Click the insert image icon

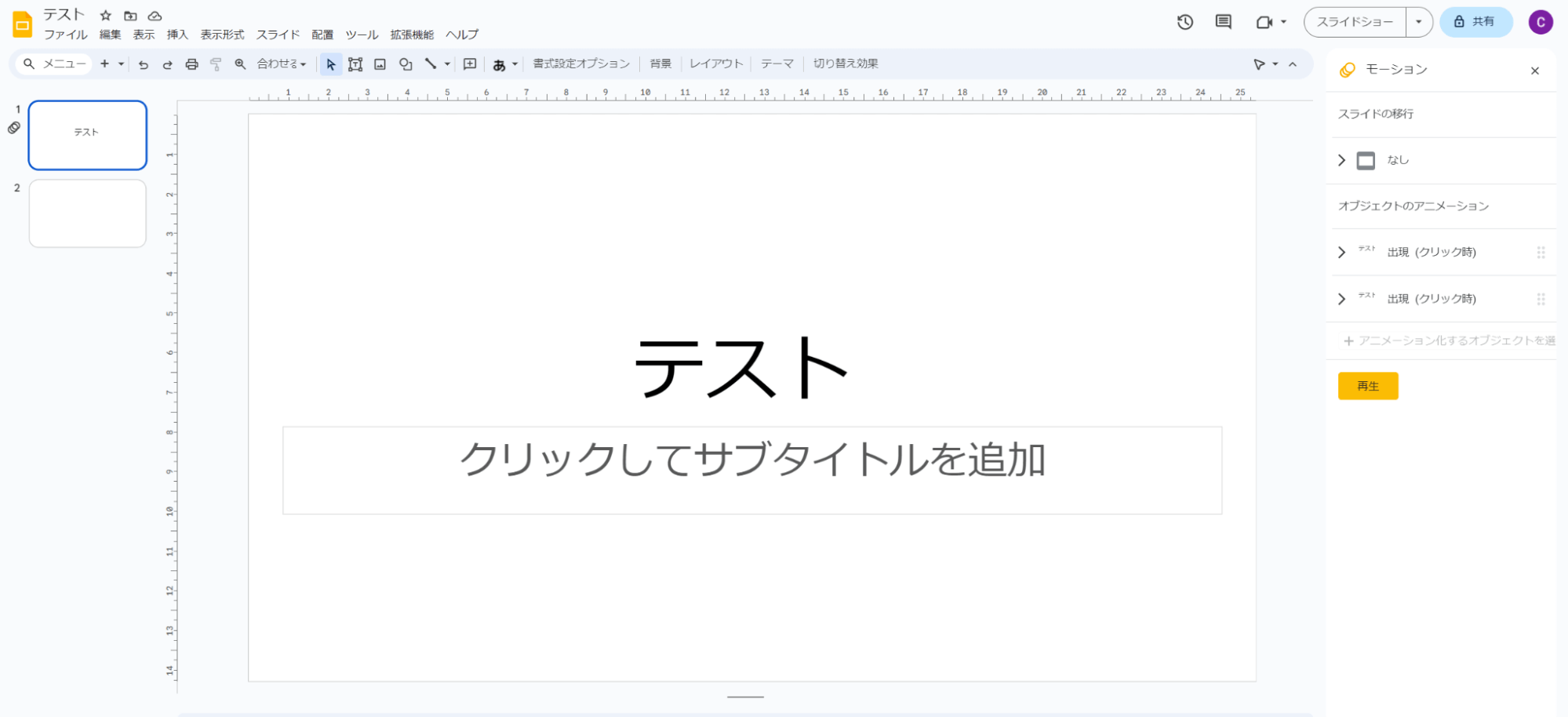point(380,64)
